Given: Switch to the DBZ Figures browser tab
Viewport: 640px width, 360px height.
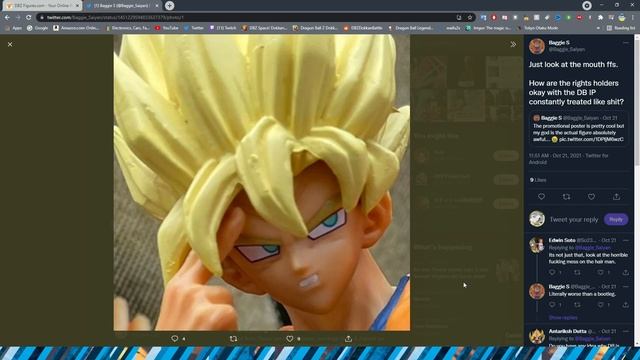Looking at the screenshot, I should [x=42, y=6].
